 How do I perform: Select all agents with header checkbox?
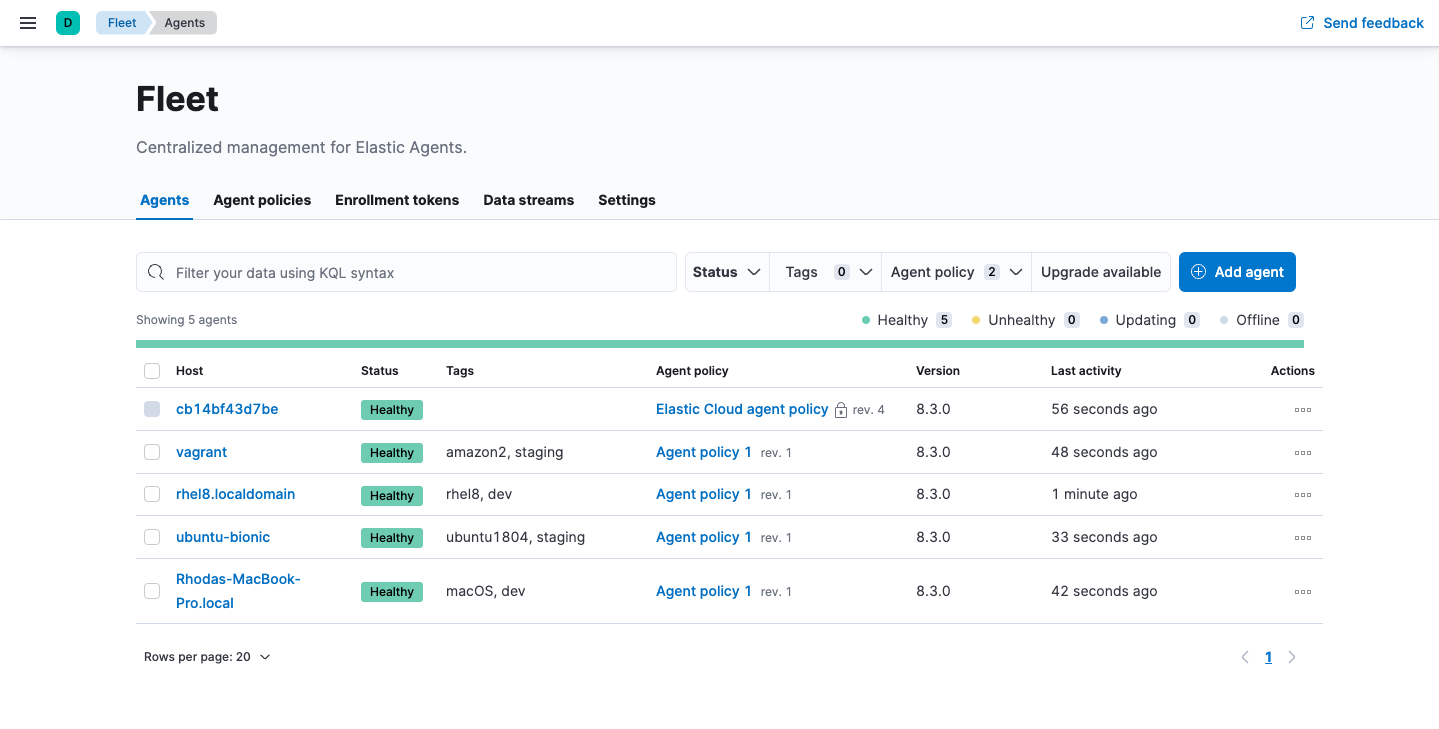point(152,371)
